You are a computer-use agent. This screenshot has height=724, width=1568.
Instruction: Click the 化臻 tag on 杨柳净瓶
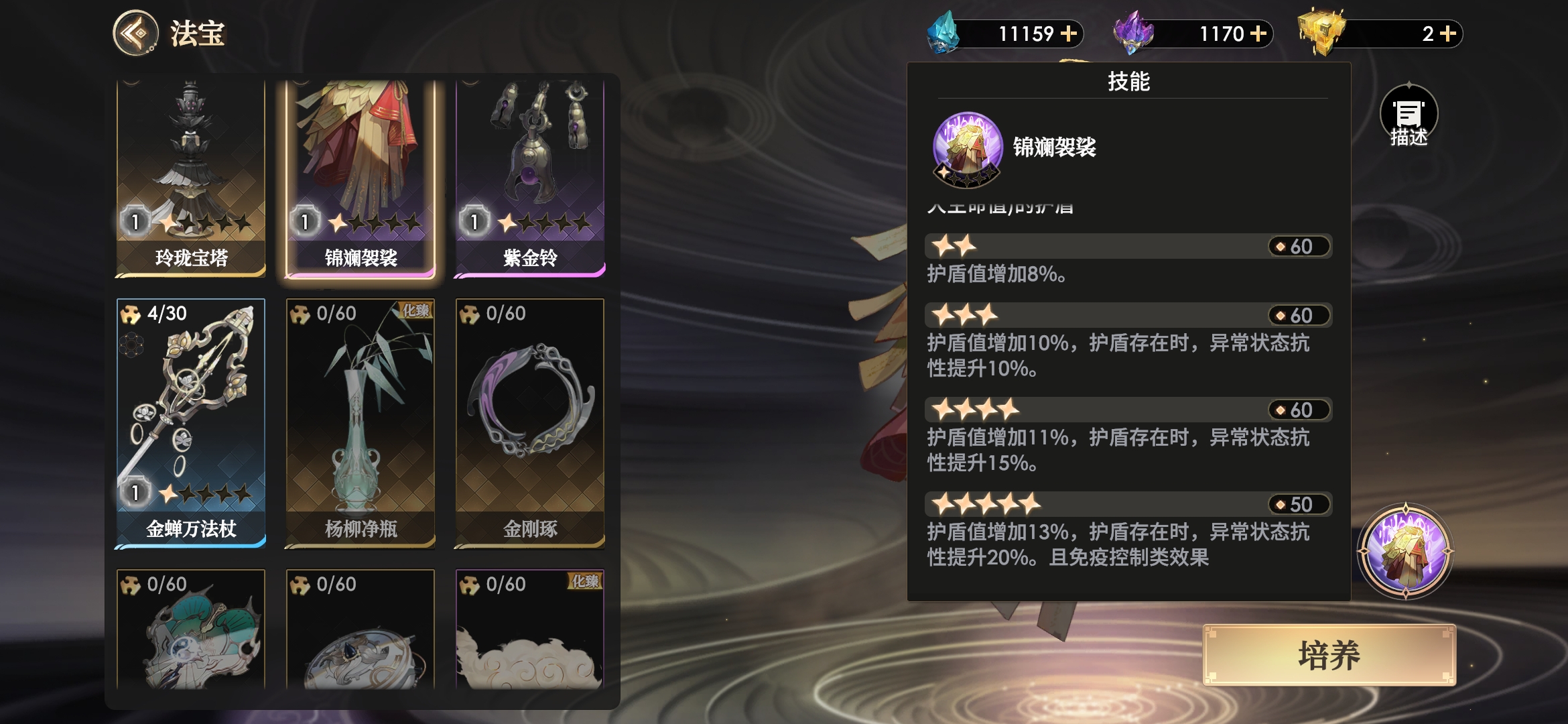click(415, 310)
